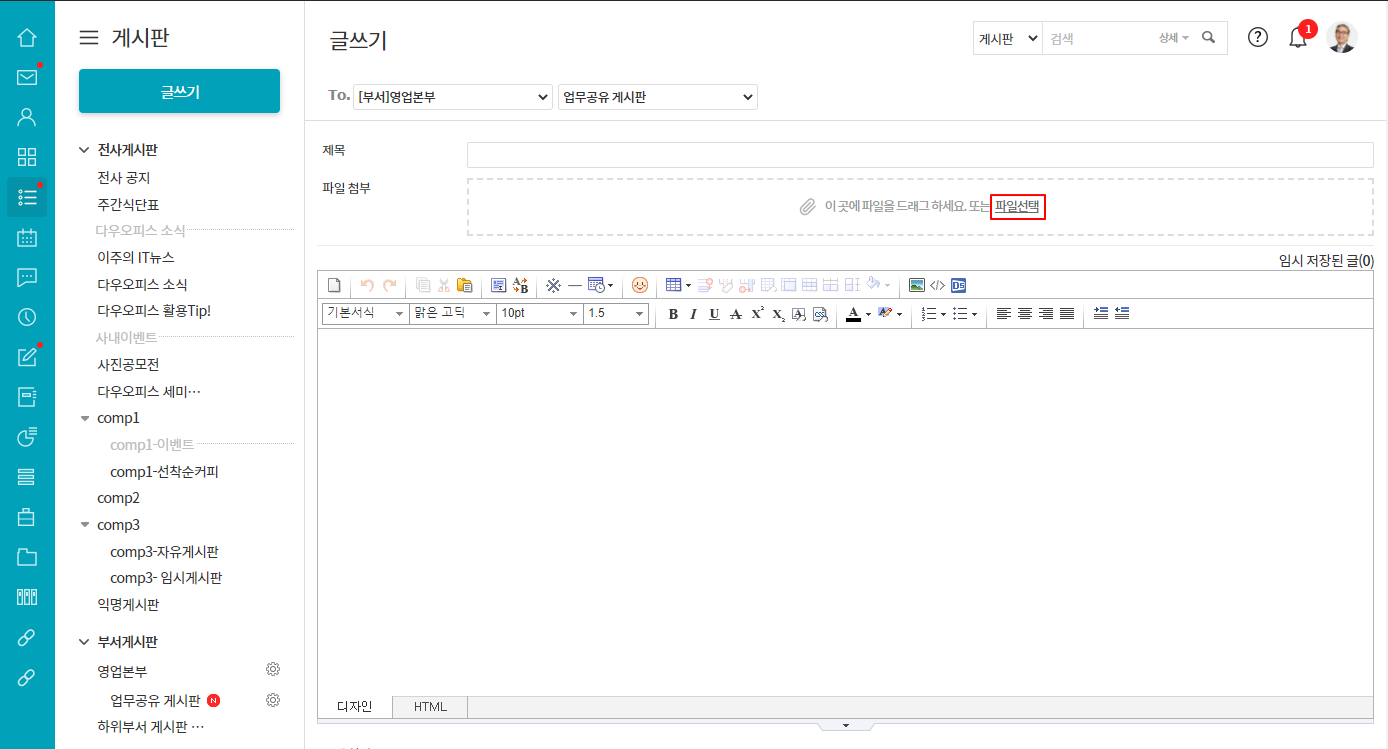Open the notifications bell
The width and height of the screenshot is (1388, 749).
click(1298, 38)
